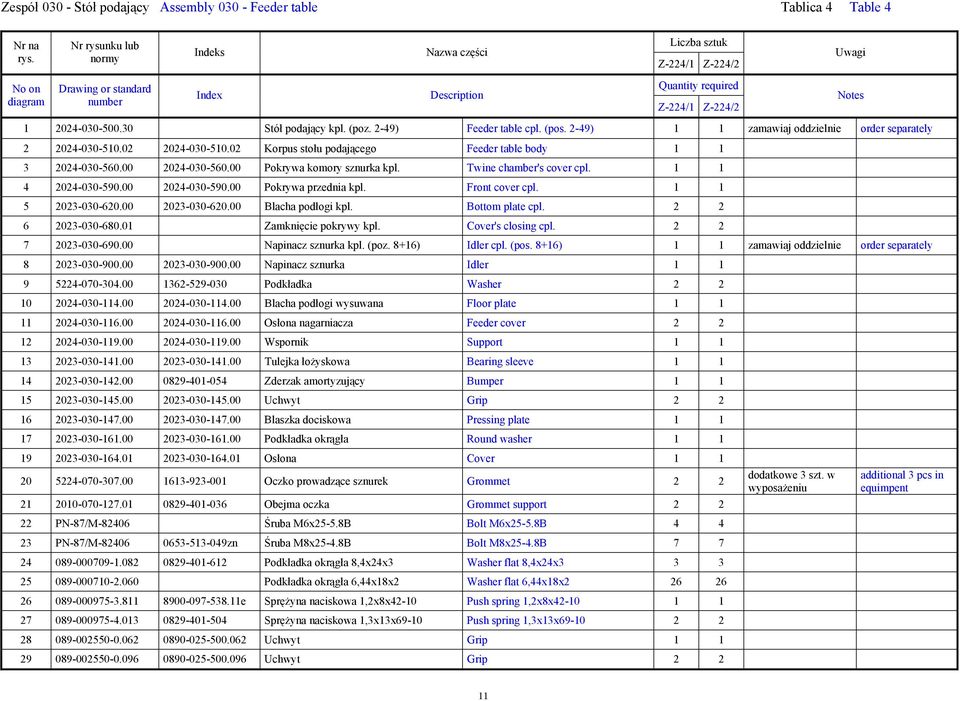Click the 'Feeder cover' description
This screenshot has width=960, height=701.
point(496,323)
